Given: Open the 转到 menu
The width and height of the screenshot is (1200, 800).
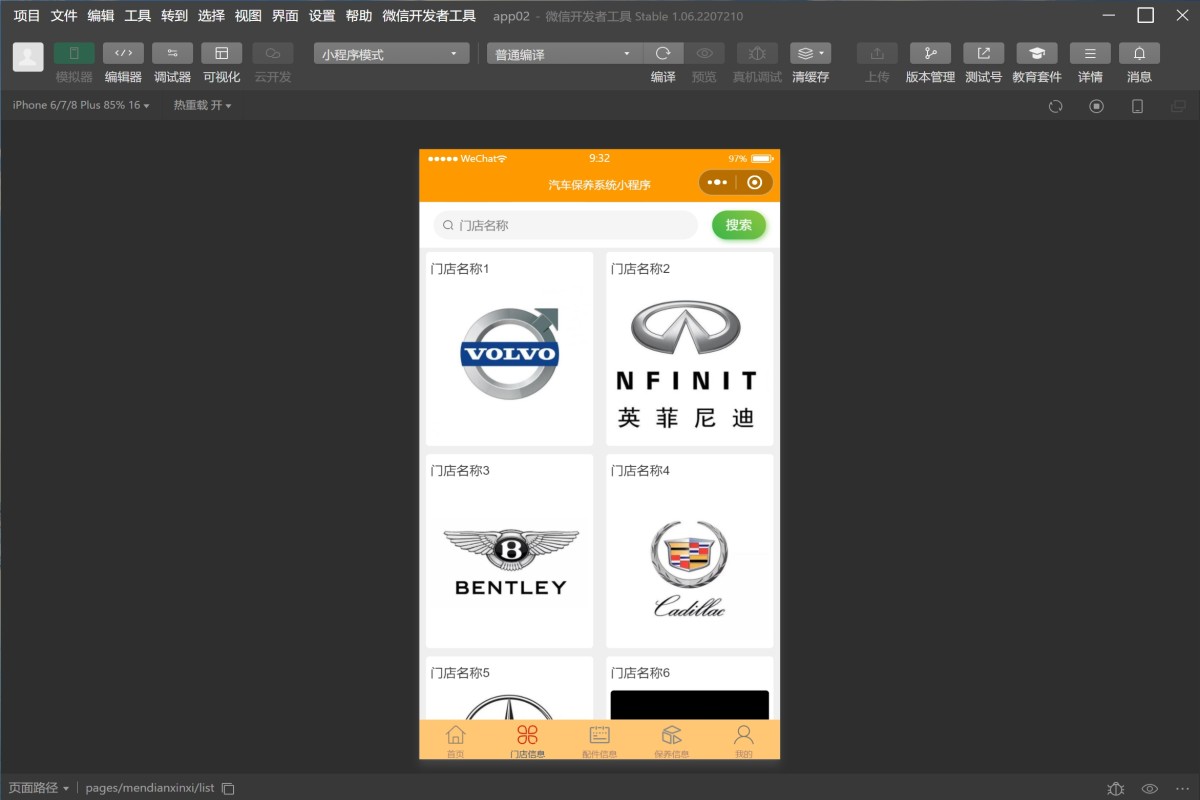Looking at the screenshot, I should (175, 16).
